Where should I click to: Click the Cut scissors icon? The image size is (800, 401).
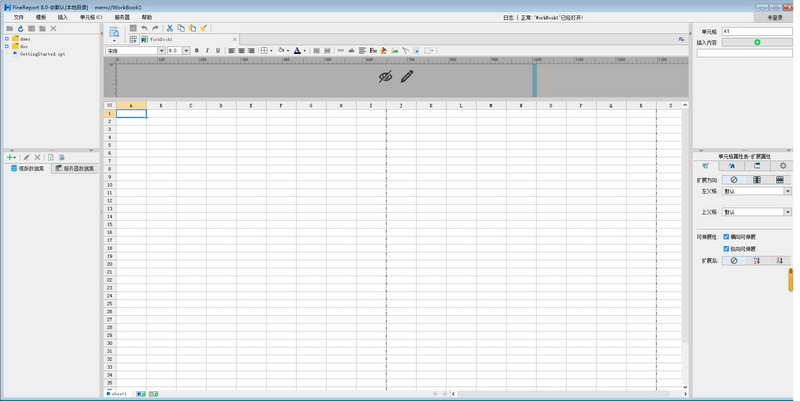tap(170, 29)
